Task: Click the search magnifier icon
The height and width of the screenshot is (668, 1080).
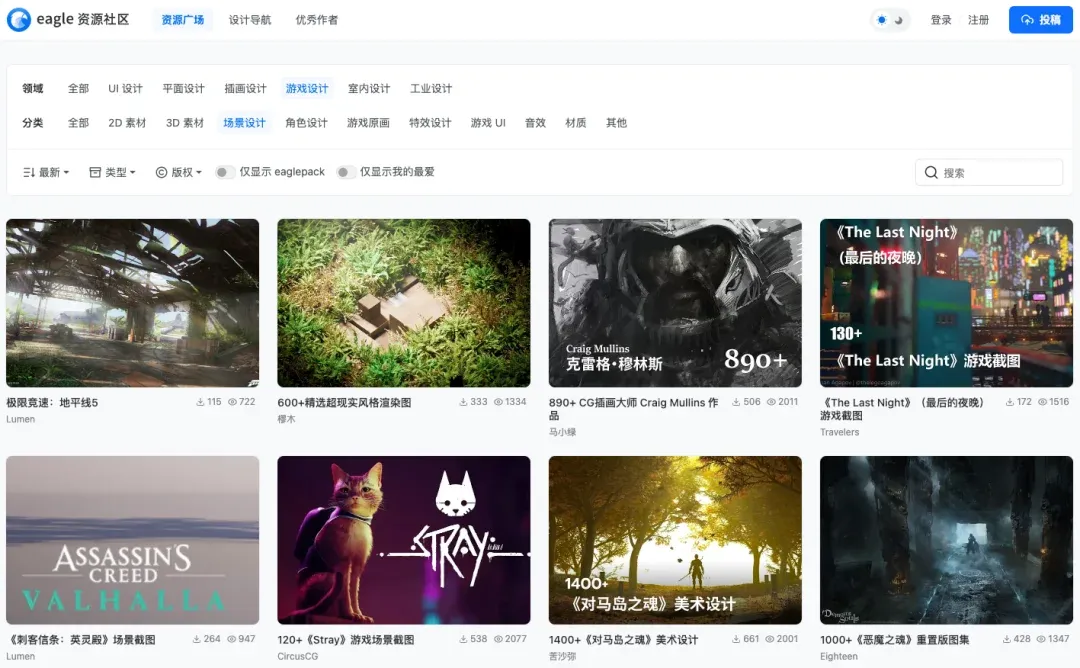Action: (931, 172)
